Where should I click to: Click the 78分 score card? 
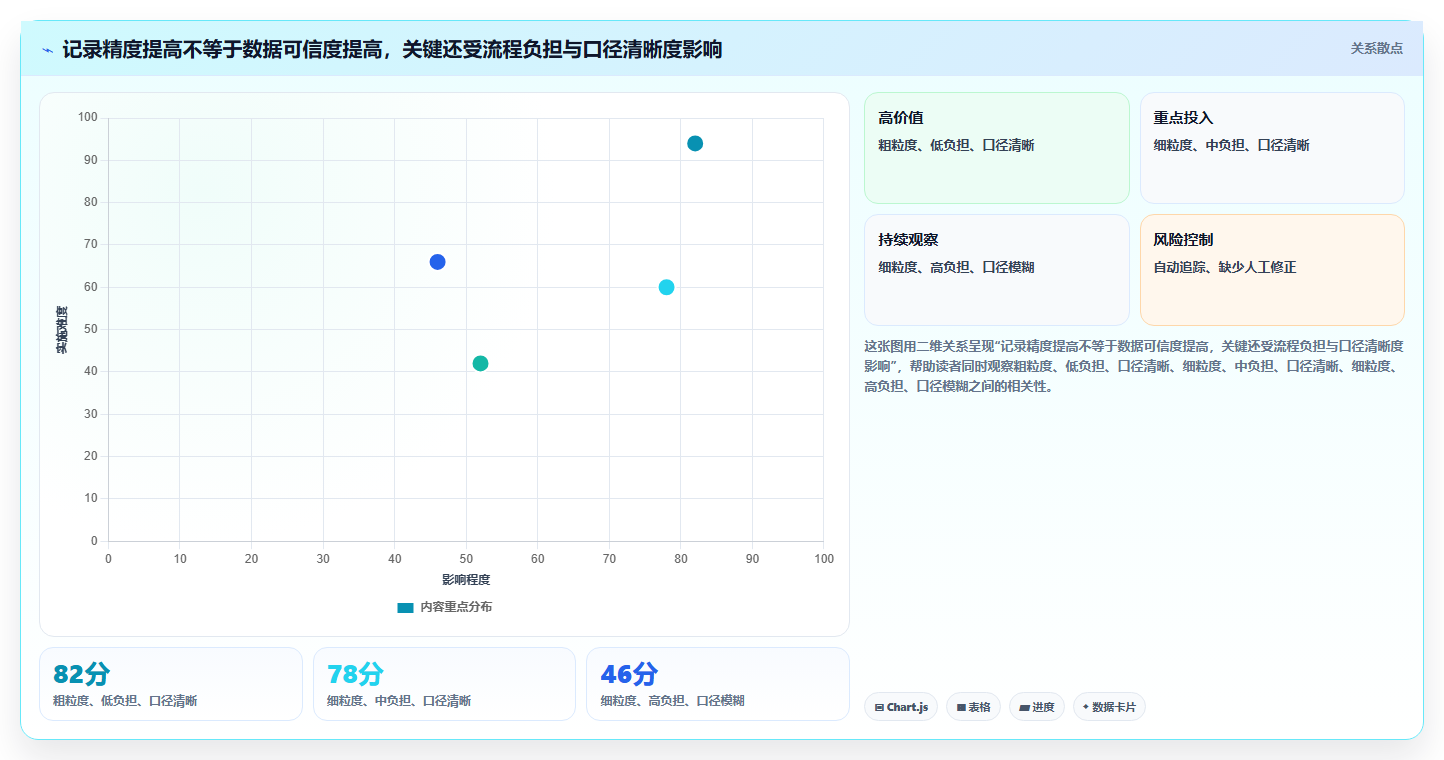(444, 684)
